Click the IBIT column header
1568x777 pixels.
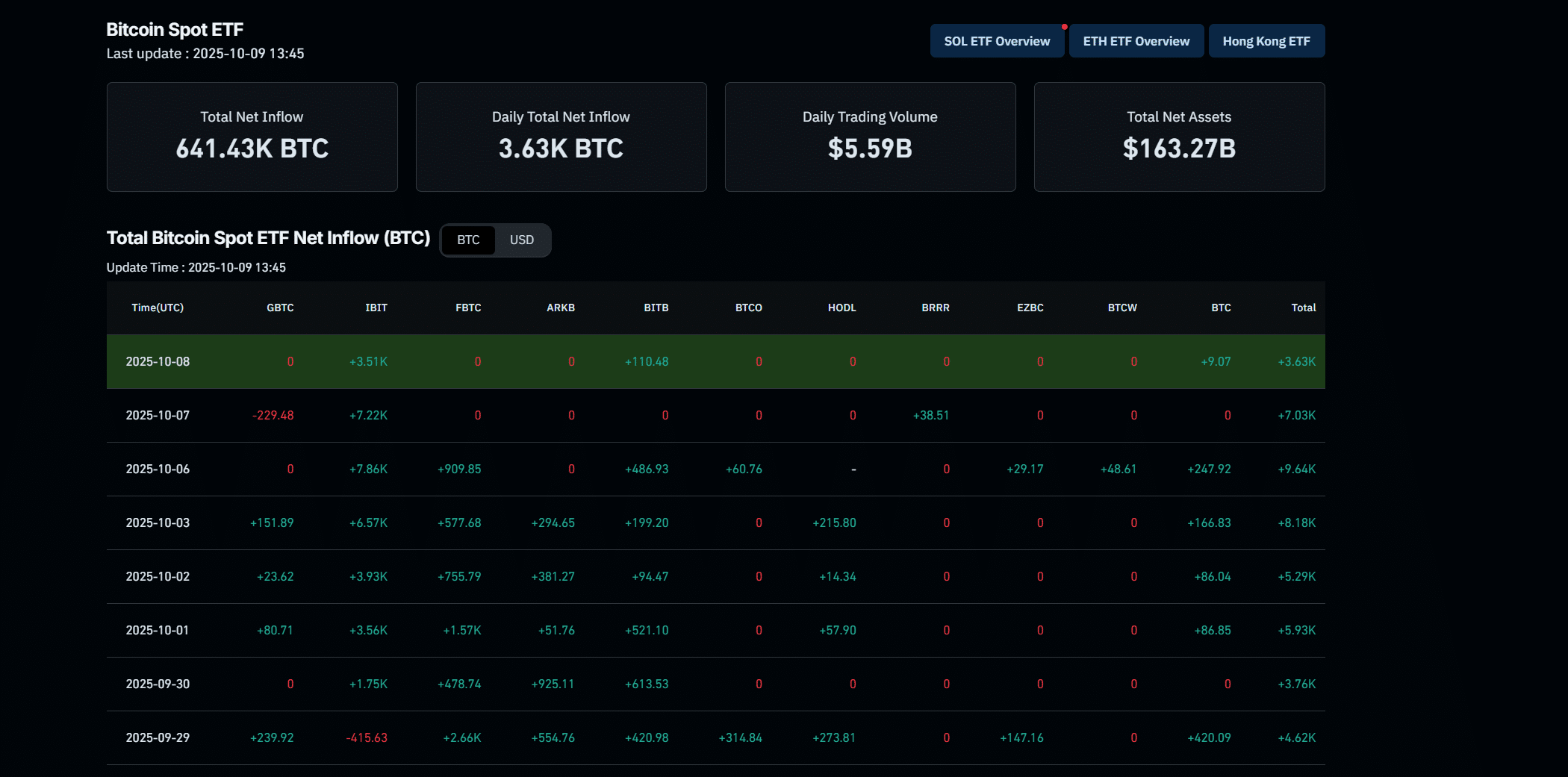[376, 308]
